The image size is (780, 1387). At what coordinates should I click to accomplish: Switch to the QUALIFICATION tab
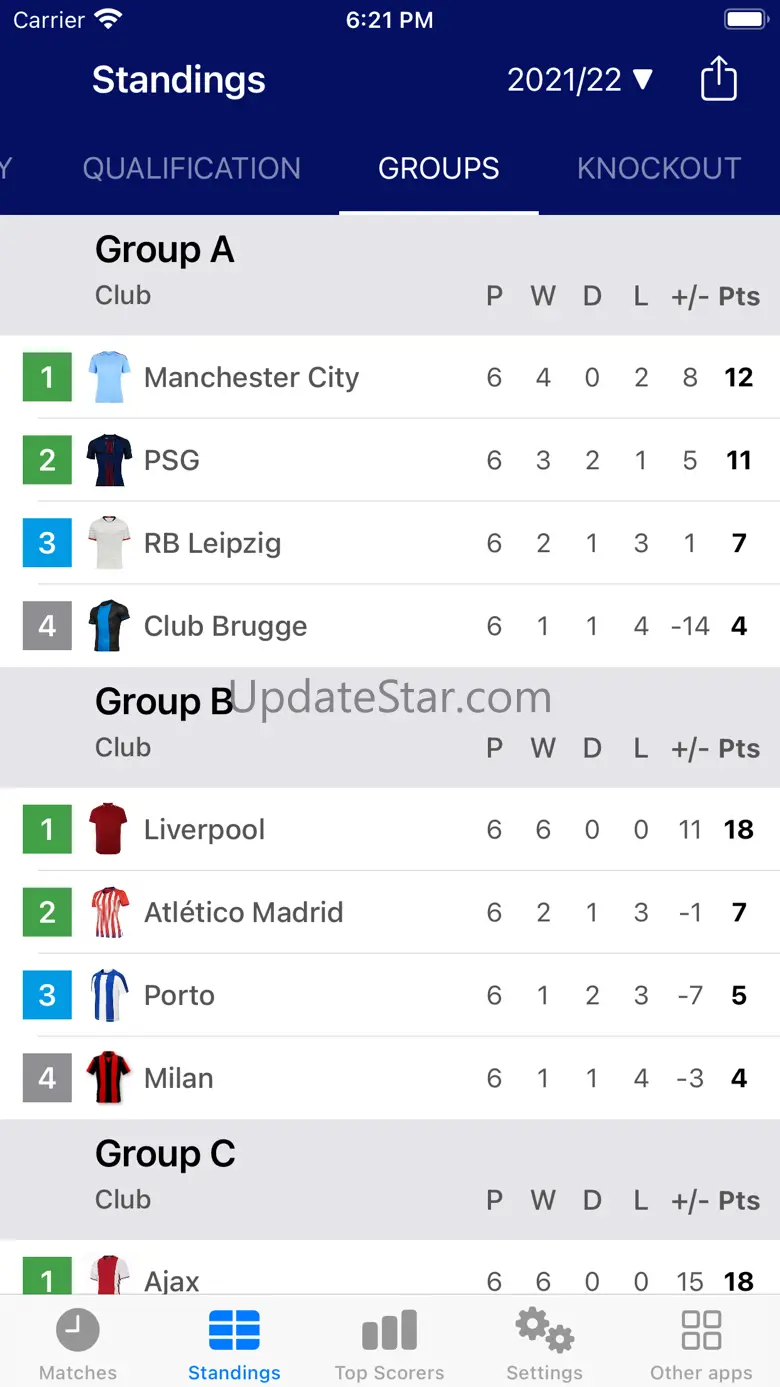click(191, 168)
